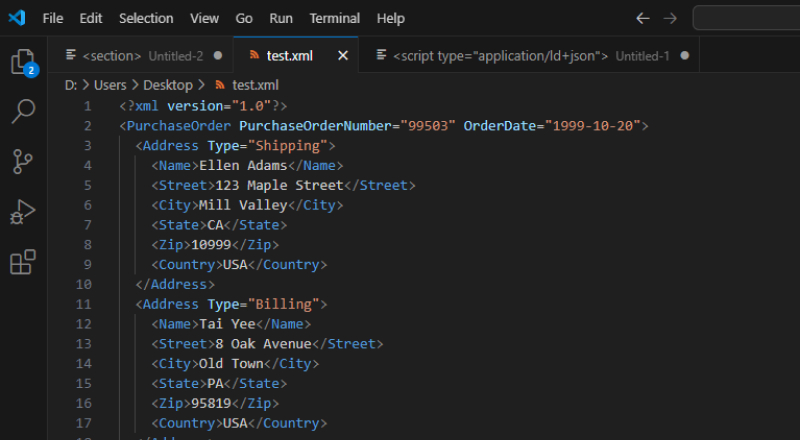Open the Terminal menu
The width and height of the screenshot is (800, 440).
tap(334, 18)
